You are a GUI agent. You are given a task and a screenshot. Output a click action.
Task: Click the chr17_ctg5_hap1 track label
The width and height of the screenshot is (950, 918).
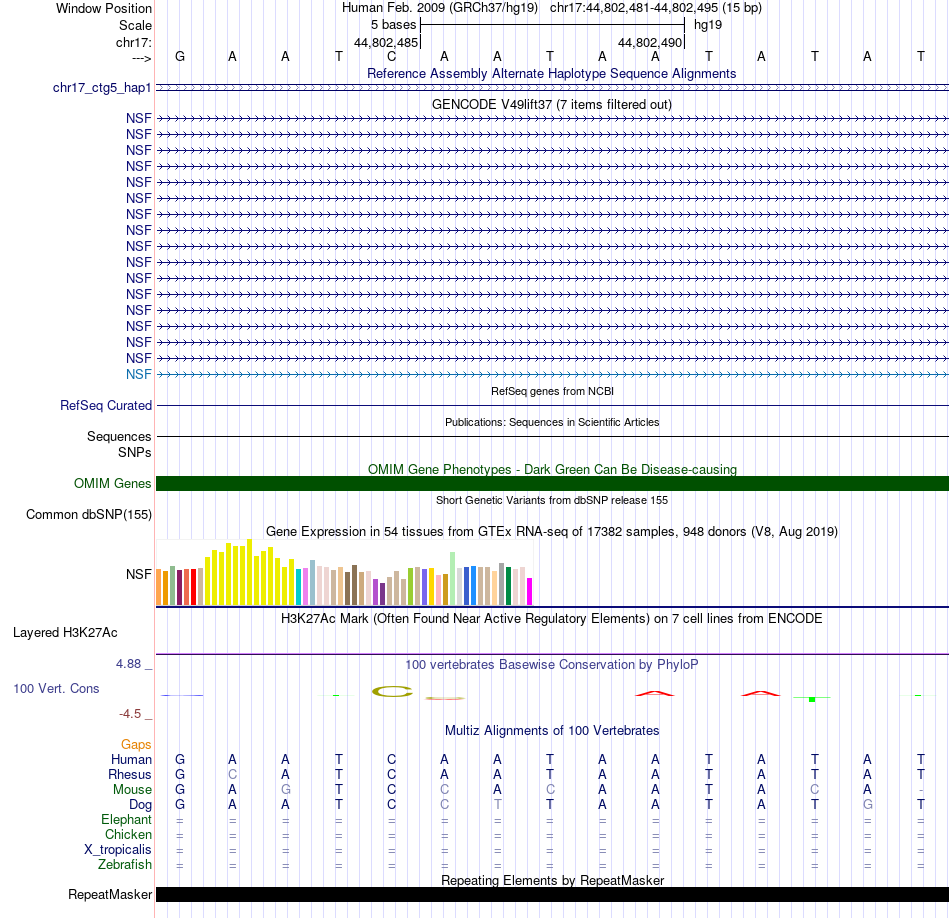[x=102, y=88]
